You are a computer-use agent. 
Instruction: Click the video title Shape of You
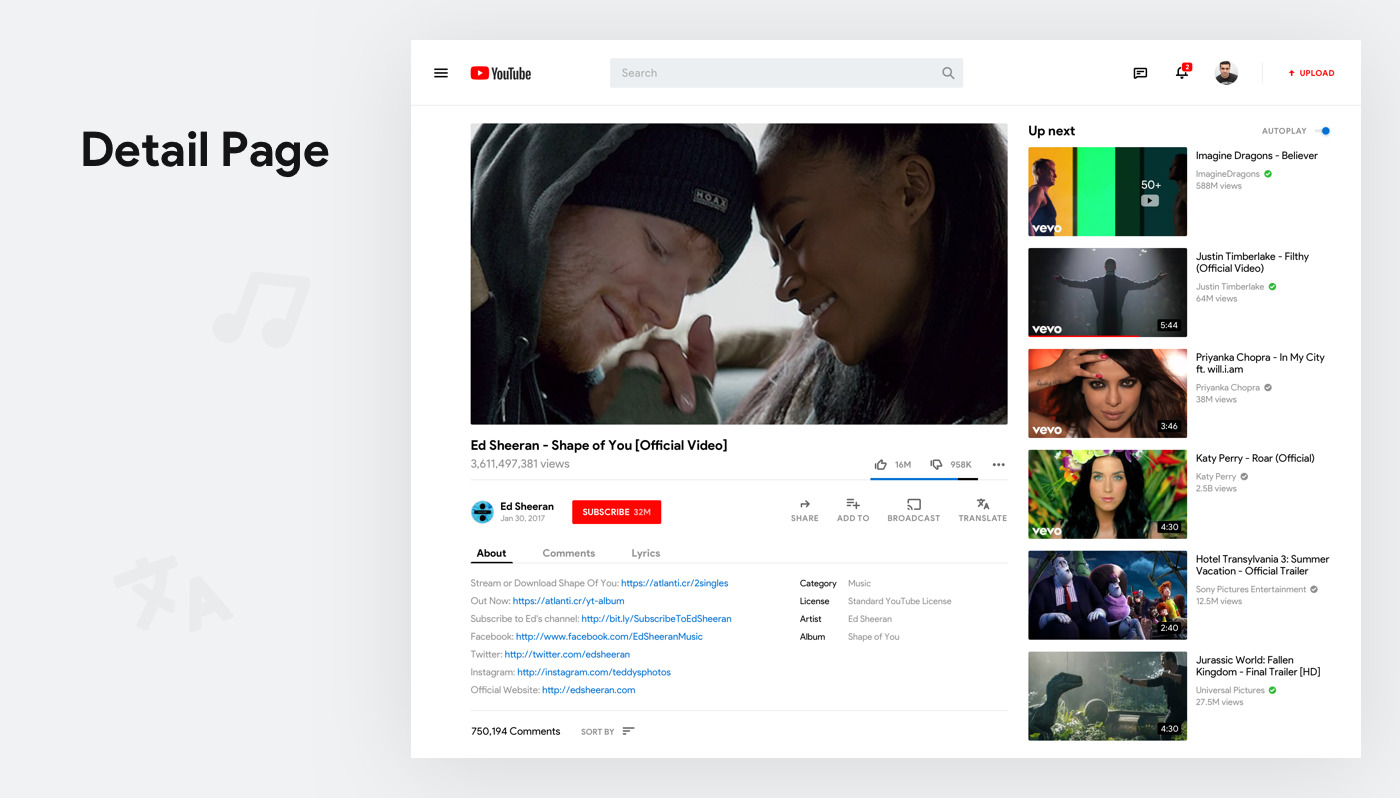599,445
